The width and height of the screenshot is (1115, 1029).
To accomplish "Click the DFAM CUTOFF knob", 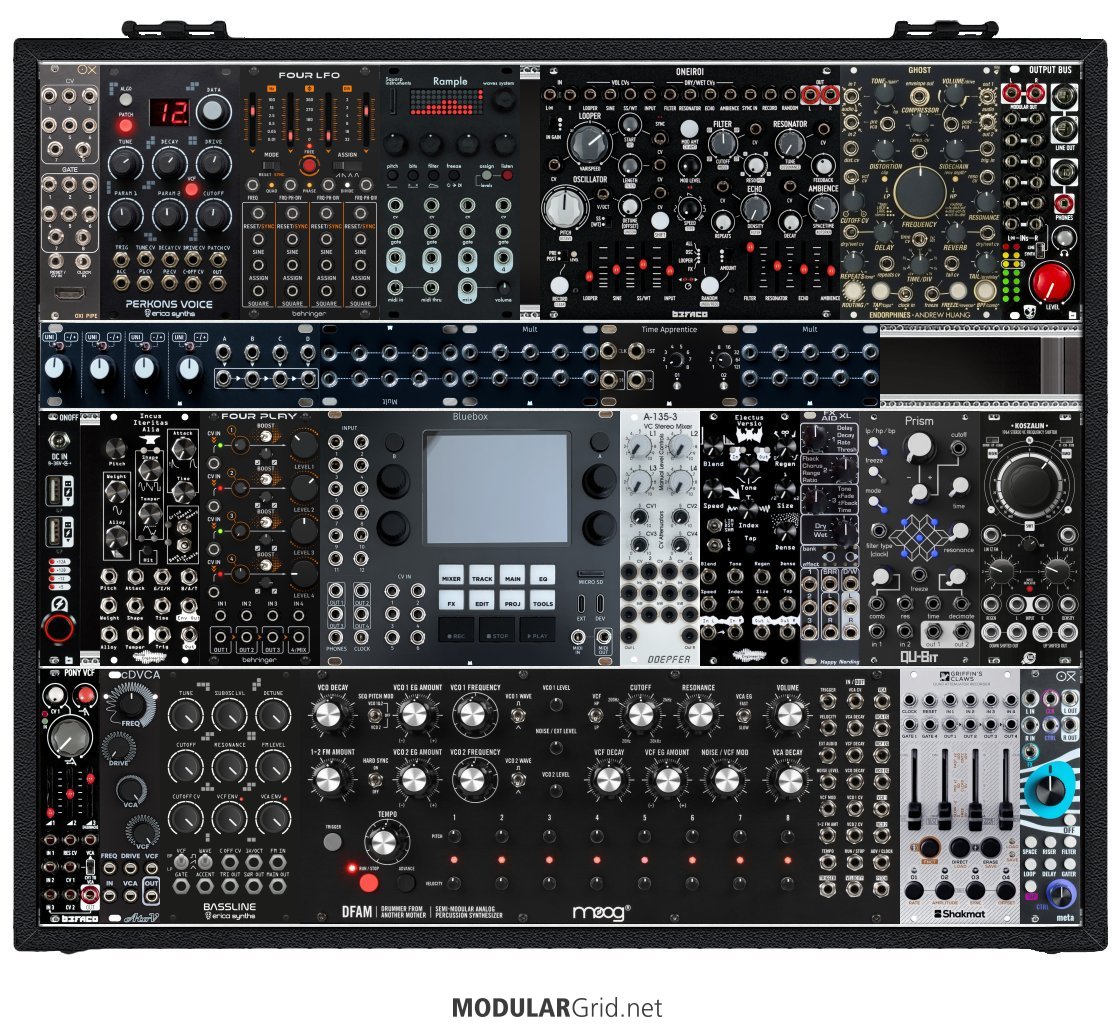I will (640, 715).
